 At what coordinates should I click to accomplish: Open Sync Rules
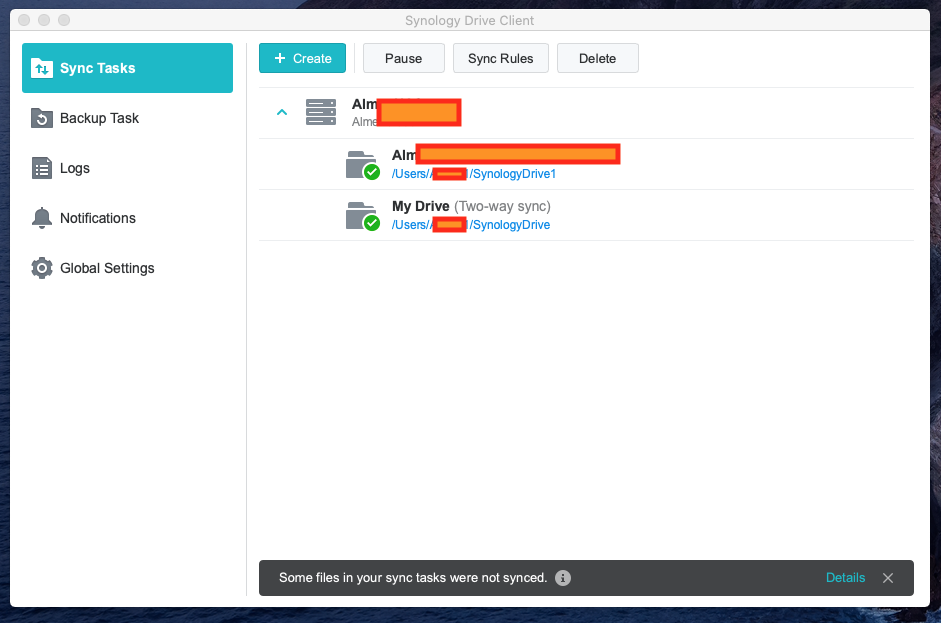pos(500,58)
